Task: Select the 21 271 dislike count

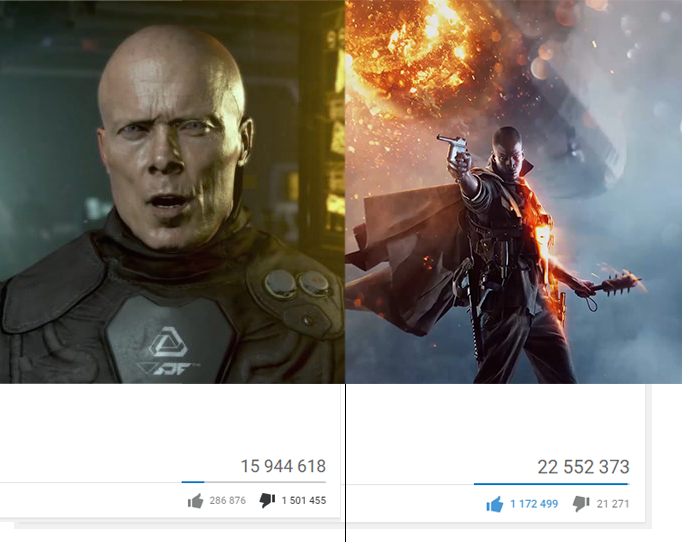Action: [x=613, y=504]
